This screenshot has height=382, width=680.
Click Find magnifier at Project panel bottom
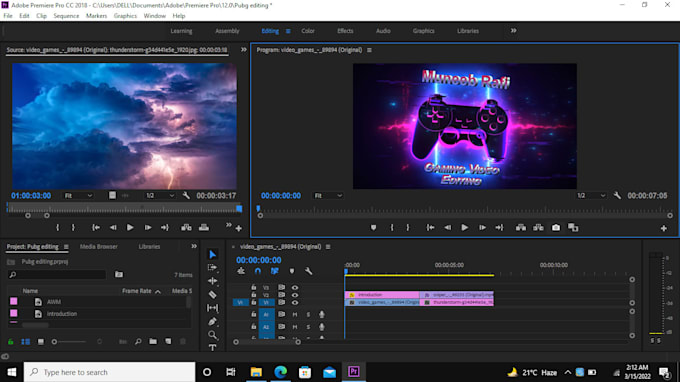[x=138, y=342]
